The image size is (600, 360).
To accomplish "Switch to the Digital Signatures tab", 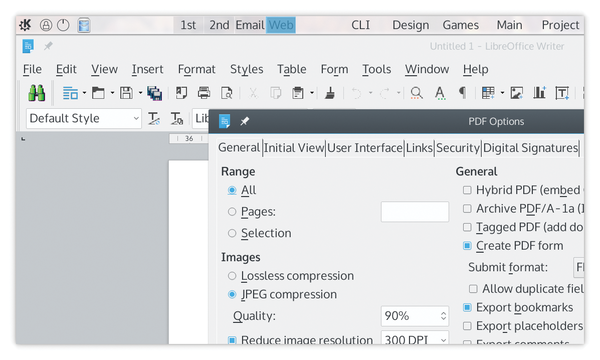I will click(530, 148).
